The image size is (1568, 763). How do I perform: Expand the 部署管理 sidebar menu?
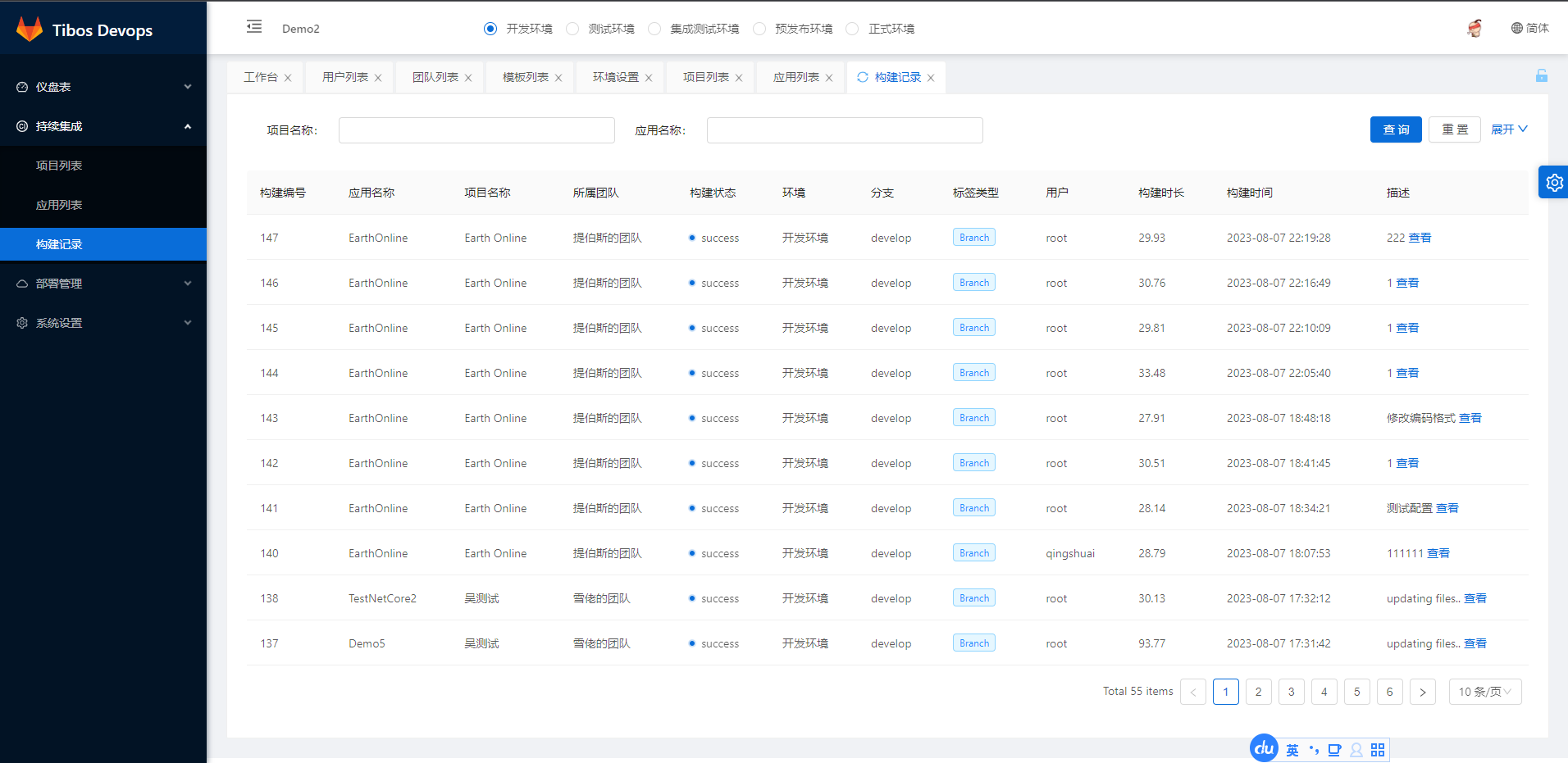103,284
